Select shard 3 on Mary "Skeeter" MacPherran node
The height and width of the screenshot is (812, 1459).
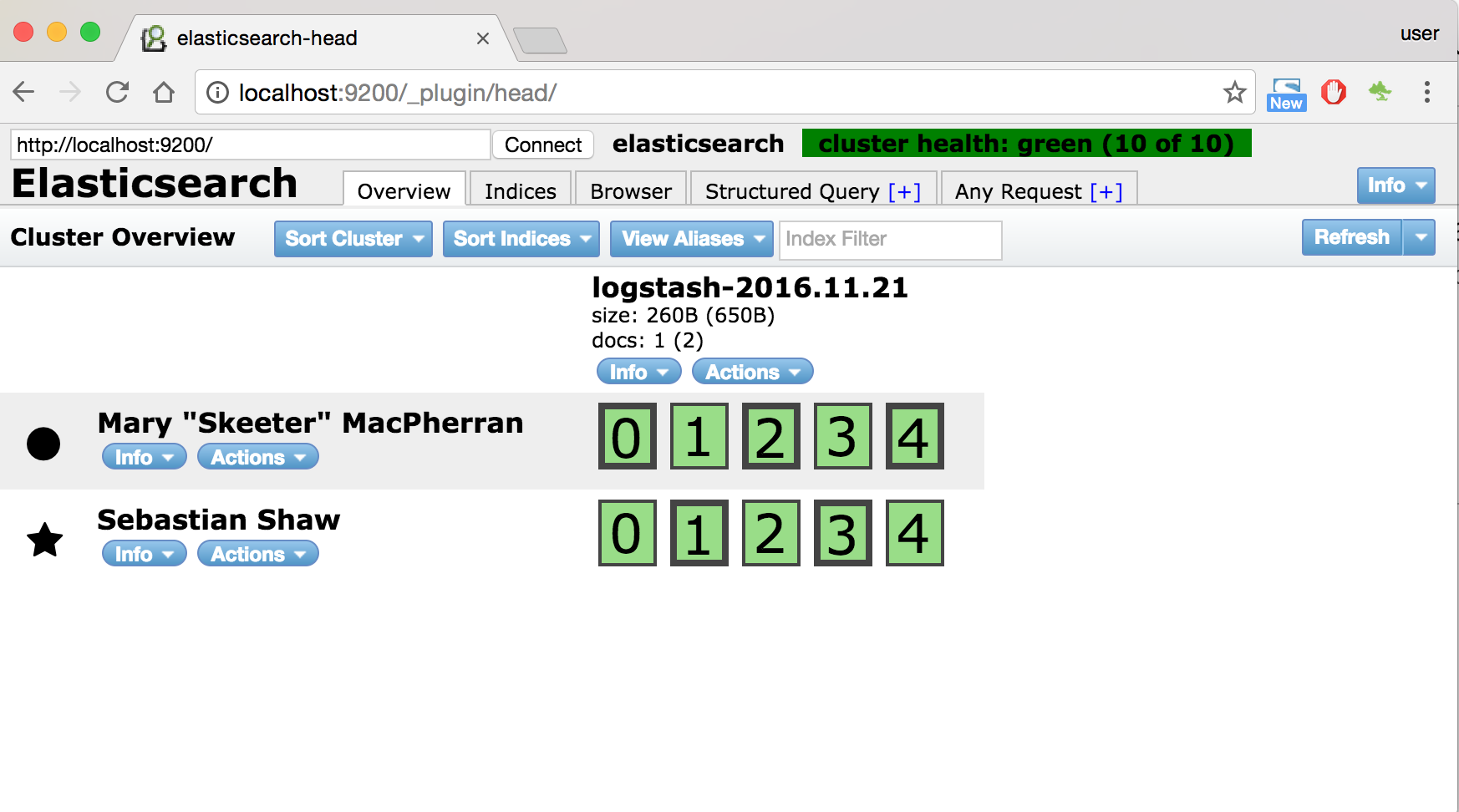(843, 436)
